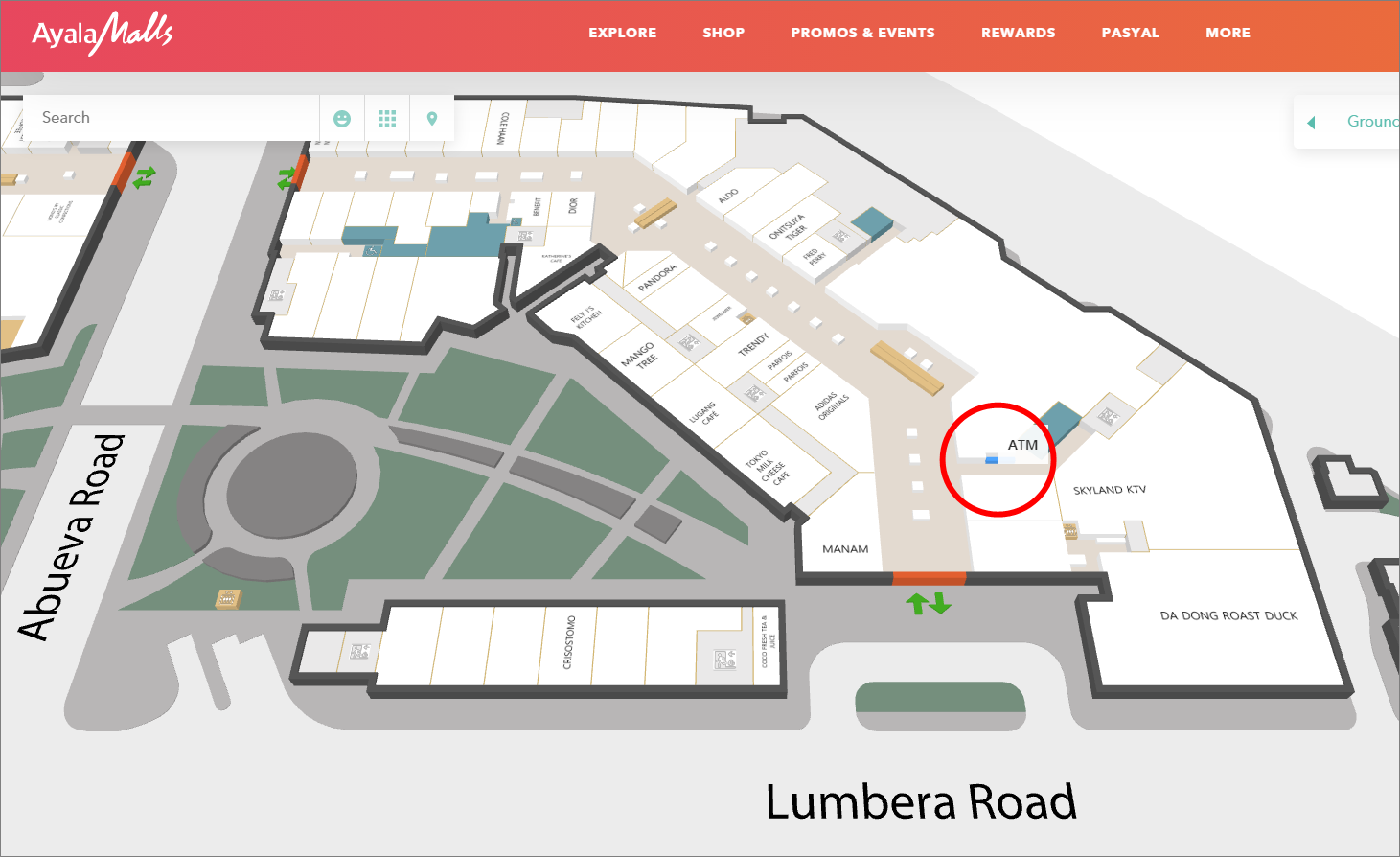
Task: Select the CRISOSTOMO restaurant
Action: pos(568,642)
